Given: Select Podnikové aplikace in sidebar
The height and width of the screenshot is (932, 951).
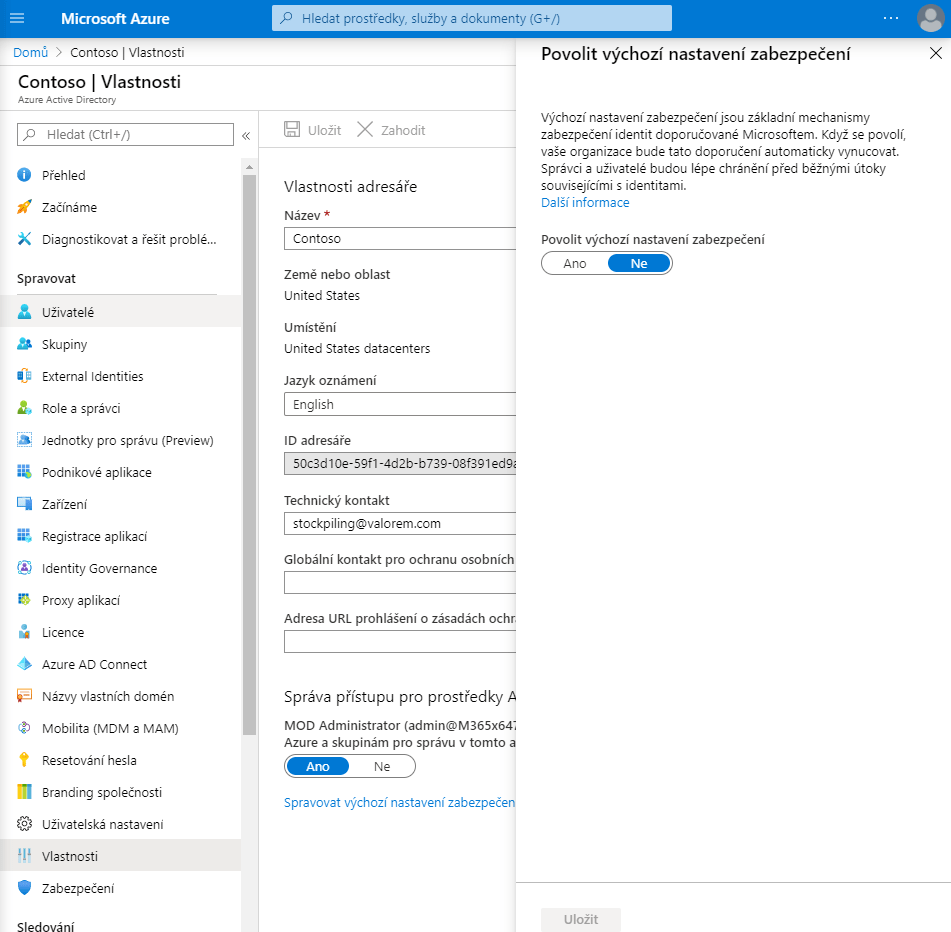Looking at the screenshot, I should 96,472.
